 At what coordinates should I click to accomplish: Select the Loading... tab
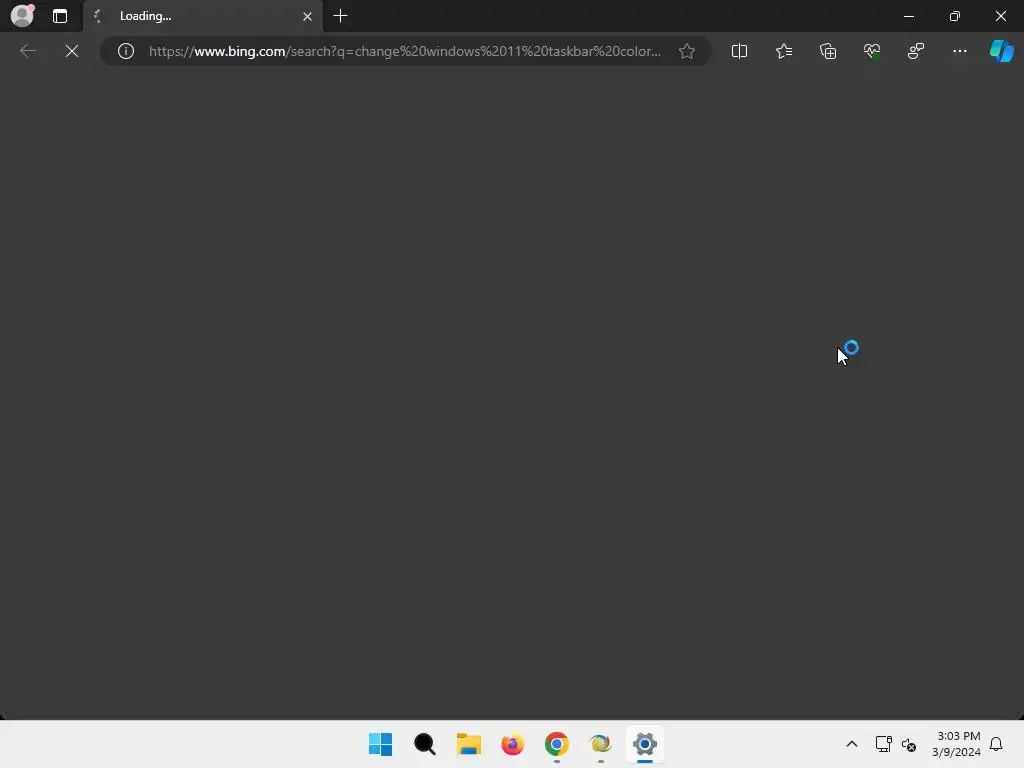pyautogui.click(x=202, y=16)
